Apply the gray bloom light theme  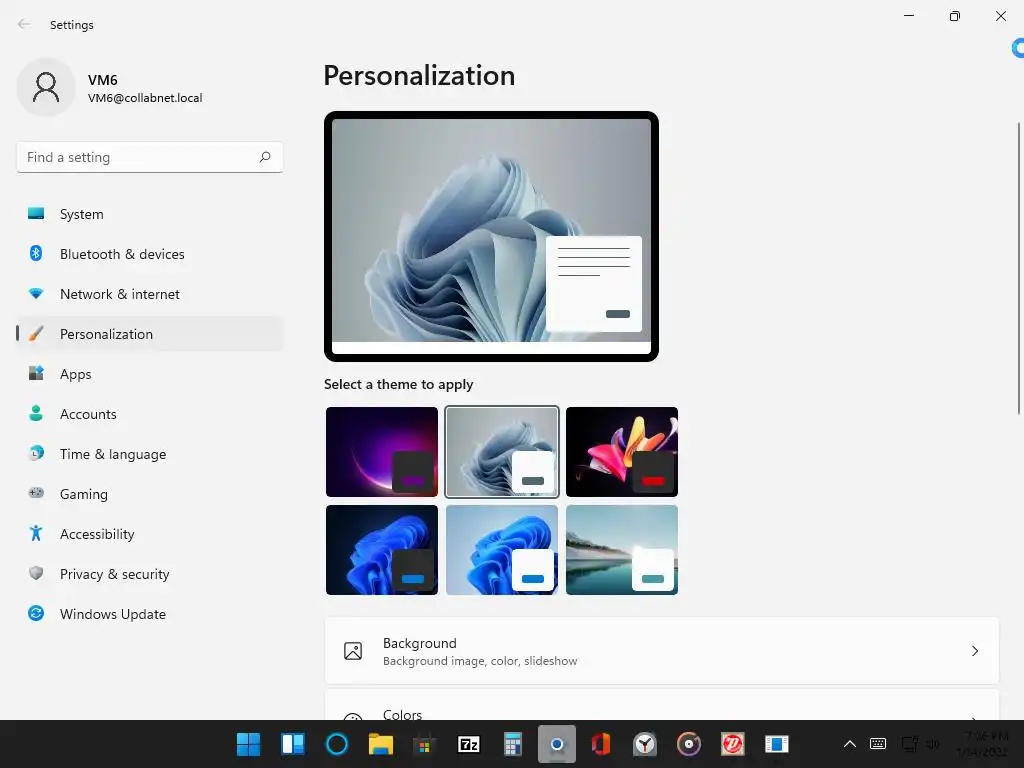(502, 452)
